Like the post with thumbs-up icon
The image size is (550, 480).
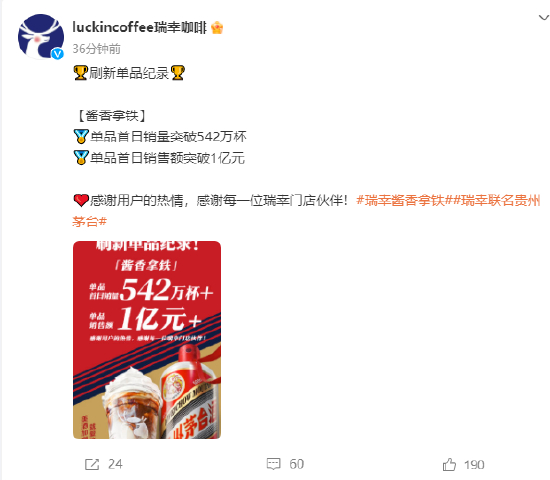tap(449, 465)
